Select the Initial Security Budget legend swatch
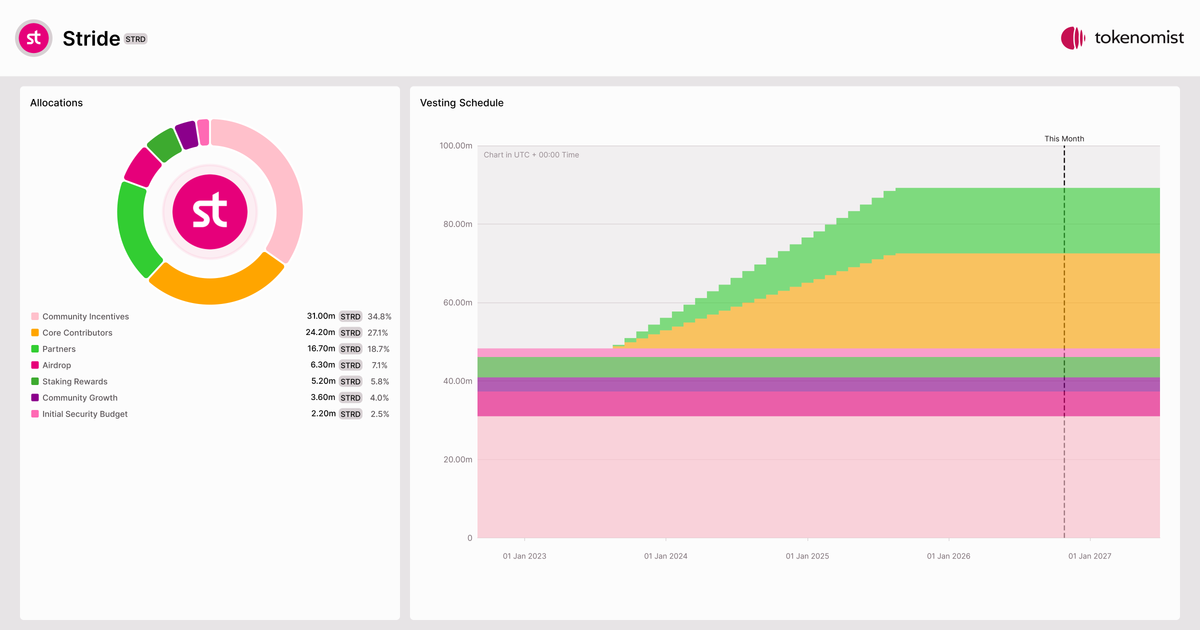 (35, 413)
